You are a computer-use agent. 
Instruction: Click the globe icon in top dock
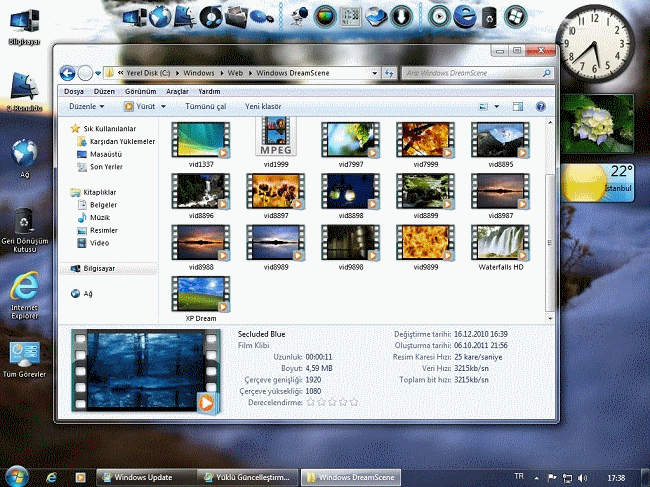(x=160, y=17)
